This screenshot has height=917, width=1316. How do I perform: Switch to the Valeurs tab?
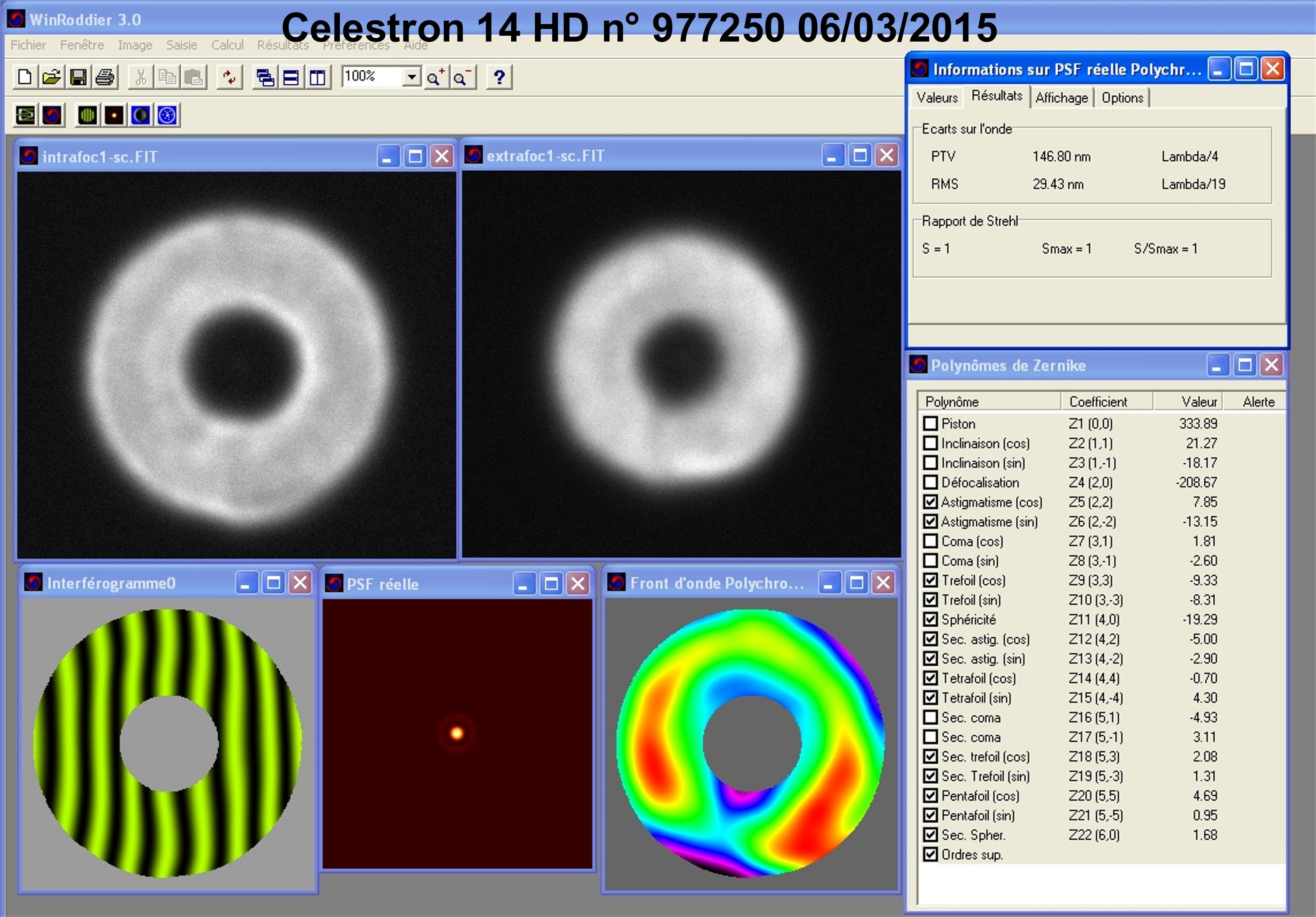coord(937,97)
